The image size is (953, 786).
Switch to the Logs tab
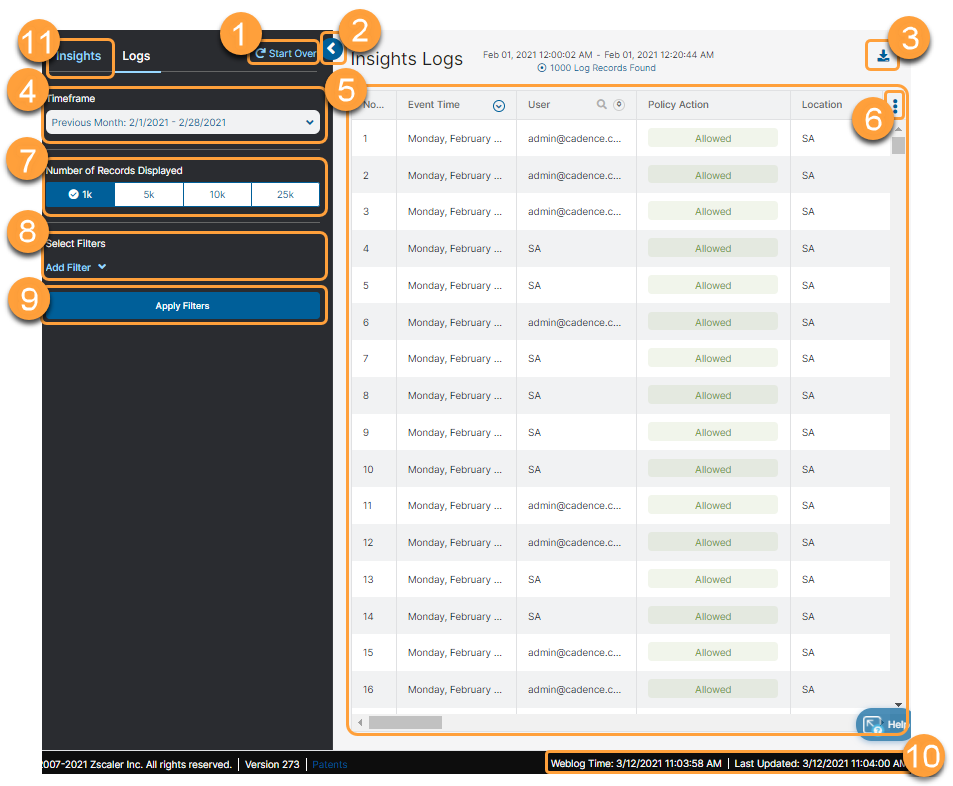click(x=137, y=56)
